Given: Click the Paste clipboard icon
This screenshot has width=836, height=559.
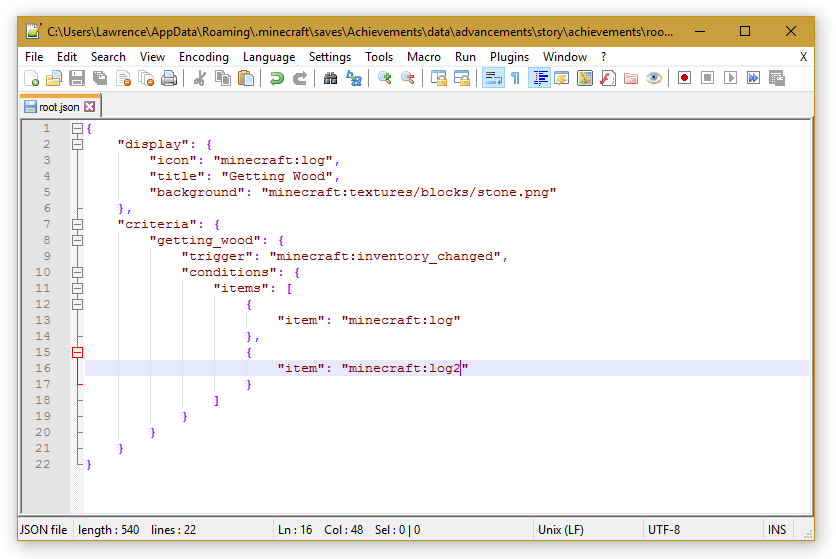Looking at the screenshot, I should (246, 78).
